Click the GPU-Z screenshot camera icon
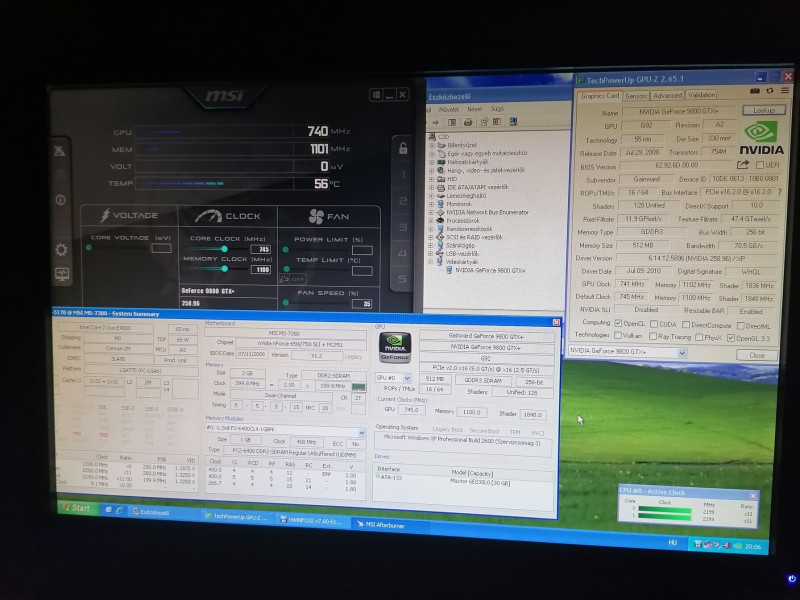This screenshot has width=800, height=600. [x=755, y=91]
